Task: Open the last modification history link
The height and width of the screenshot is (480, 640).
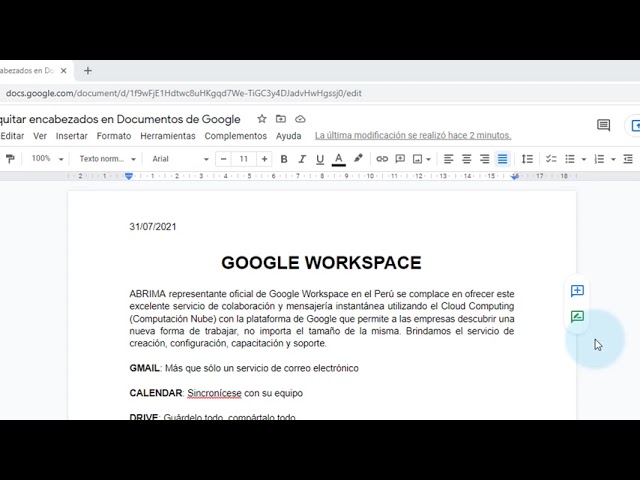Action: pyautogui.click(x=413, y=136)
